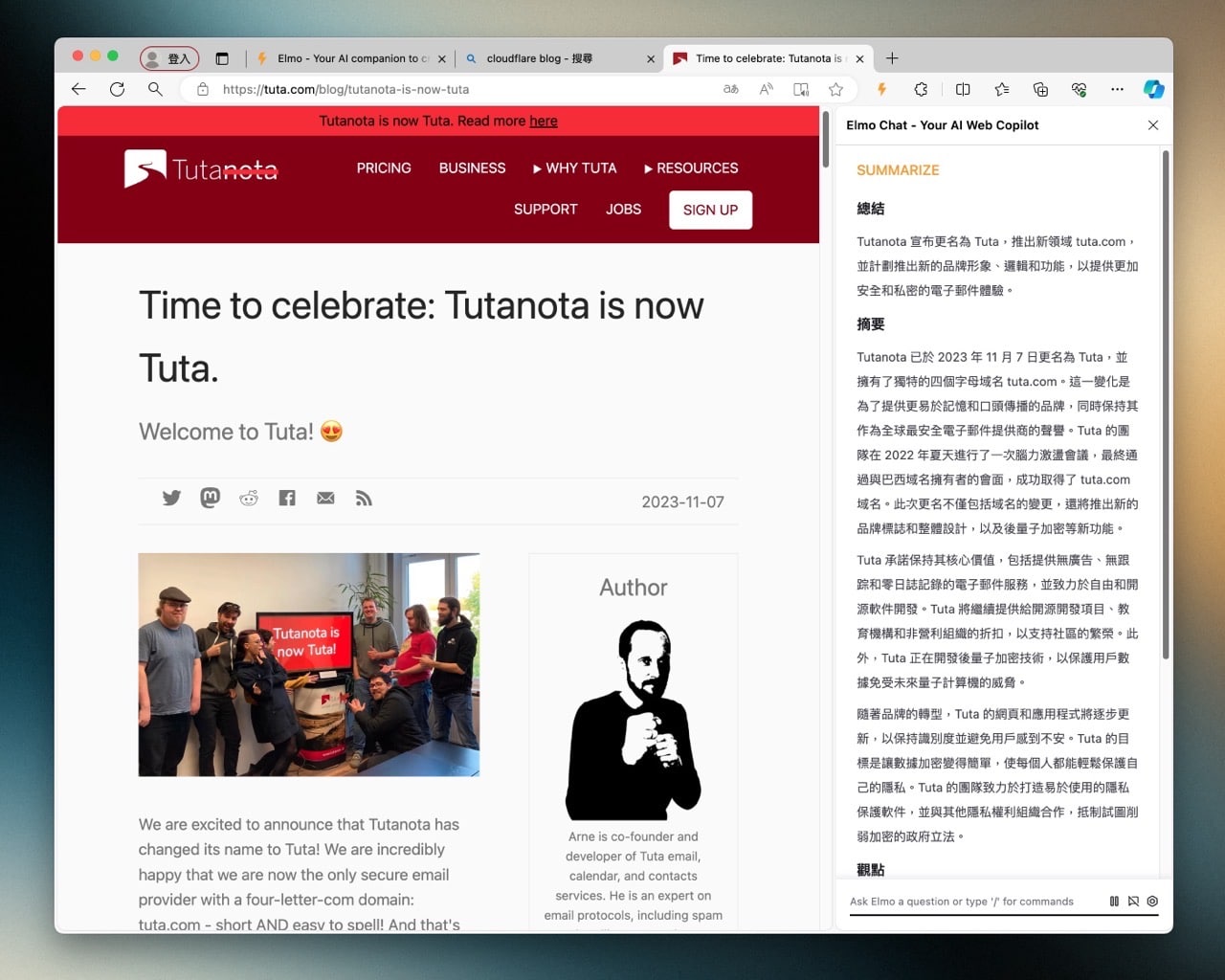
Task: Click the address bar URL
Action: pos(345,89)
